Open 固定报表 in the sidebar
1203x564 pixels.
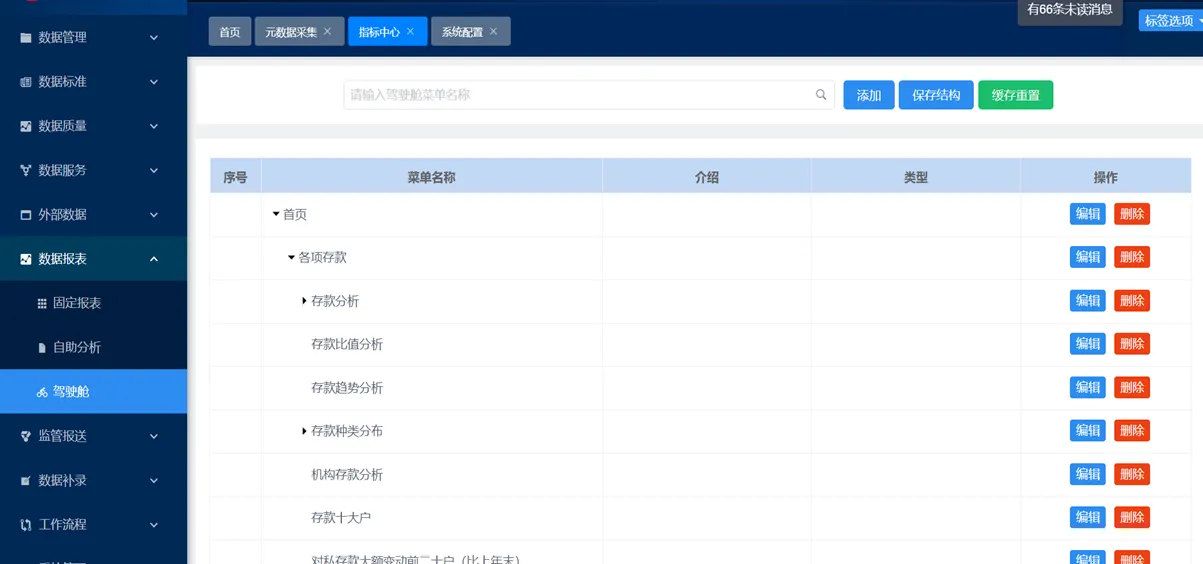coord(76,303)
